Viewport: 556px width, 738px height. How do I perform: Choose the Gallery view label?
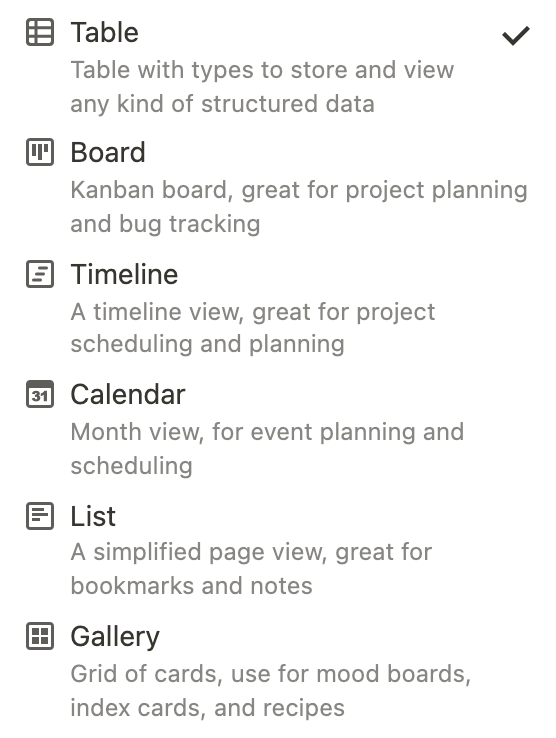pyautogui.click(x=115, y=637)
